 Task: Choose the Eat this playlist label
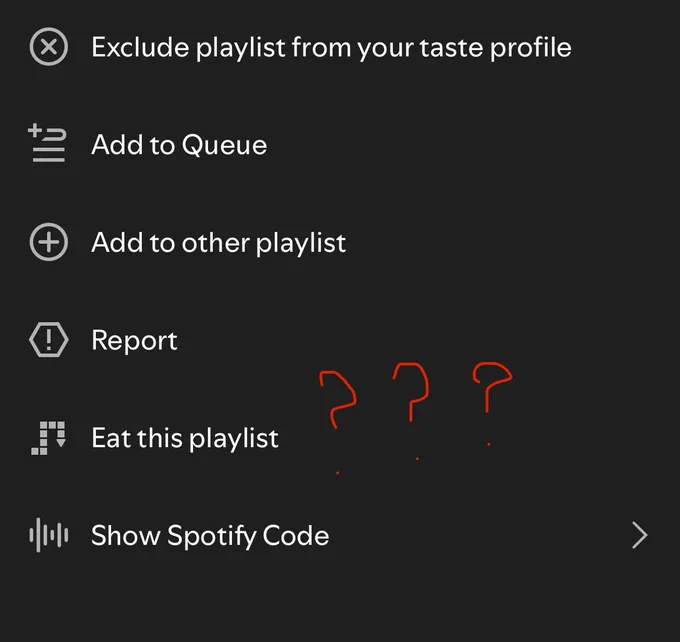(185, 439)
